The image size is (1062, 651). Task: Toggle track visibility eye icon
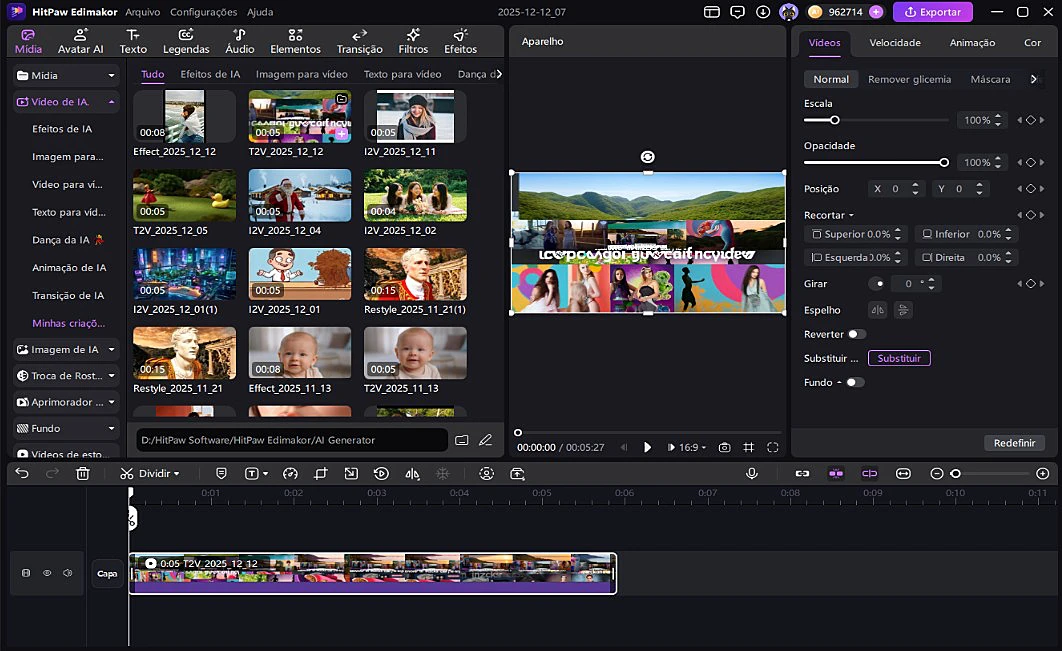point(46,573)
